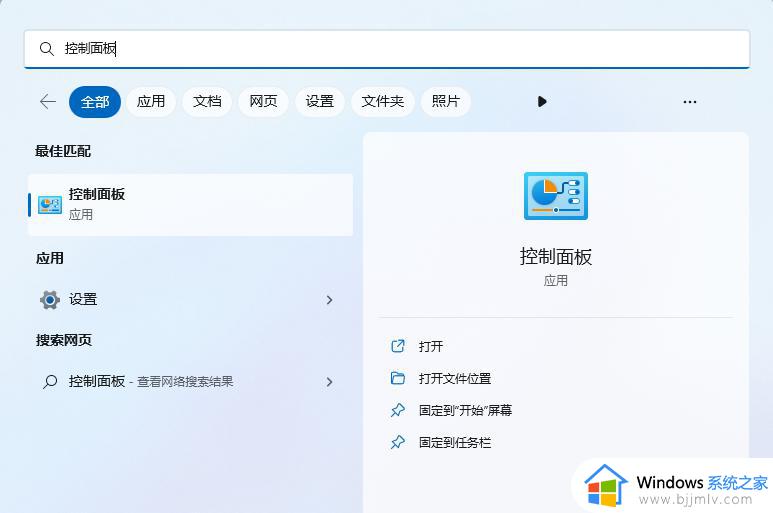Expand the 设置 result chevron
Image resolution: width=773 pixels, height=513 pixels.
329,300
